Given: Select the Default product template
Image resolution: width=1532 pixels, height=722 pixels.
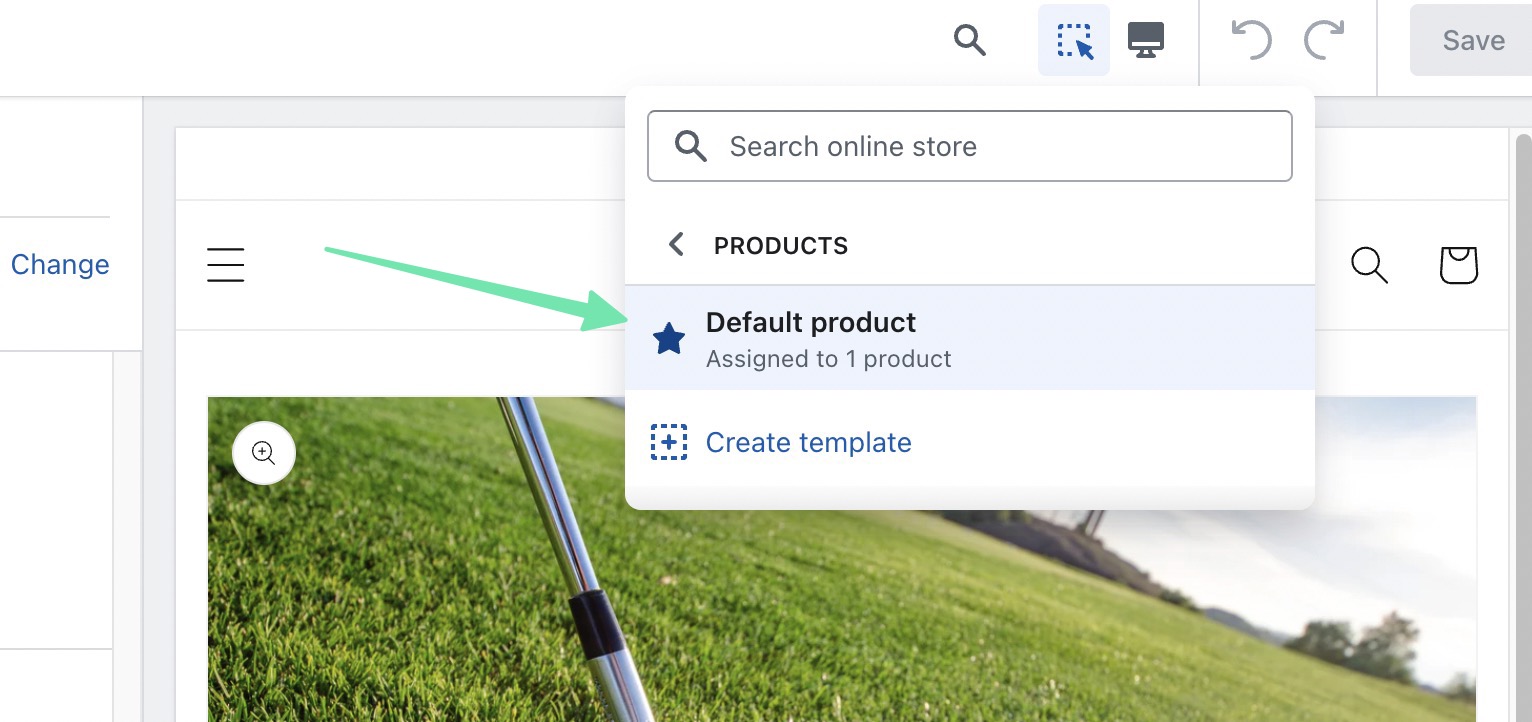Looking at the screenshot, I should pos(970,338).
